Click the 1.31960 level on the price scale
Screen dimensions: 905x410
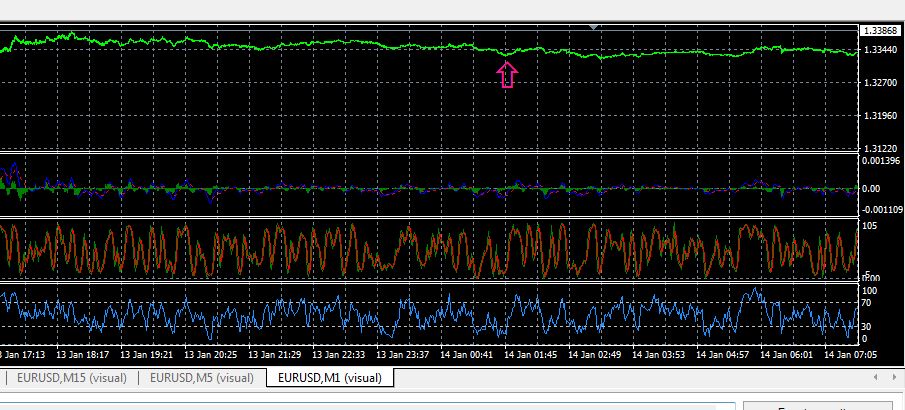[880, 115]
